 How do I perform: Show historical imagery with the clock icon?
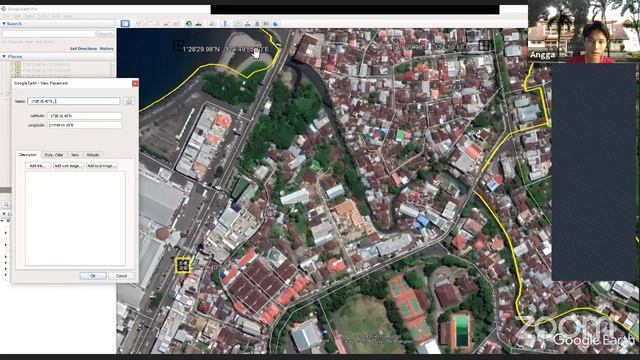pos(189,23)
